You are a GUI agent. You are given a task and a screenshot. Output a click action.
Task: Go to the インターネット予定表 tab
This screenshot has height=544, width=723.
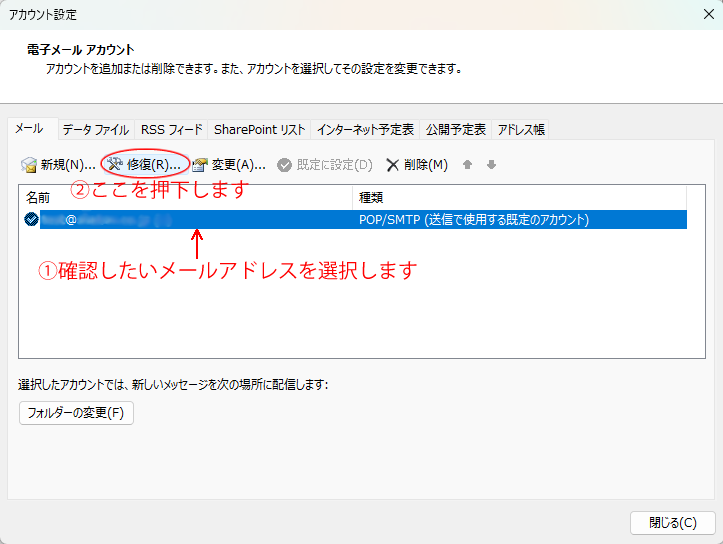[x=365, y=130]
